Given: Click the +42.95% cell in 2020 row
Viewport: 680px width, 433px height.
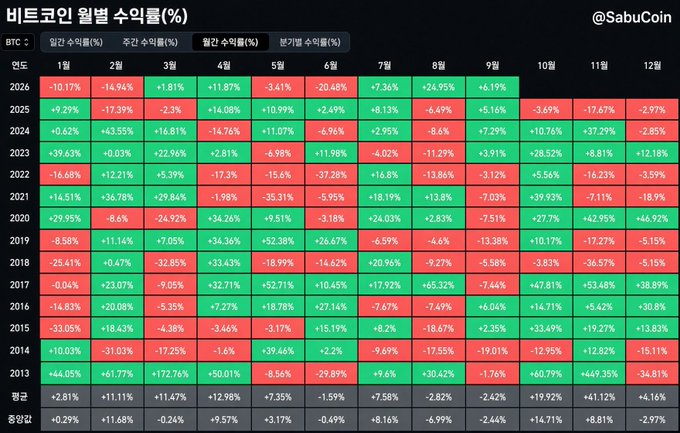Looking at the screenshot, I should tap(599, 218).
